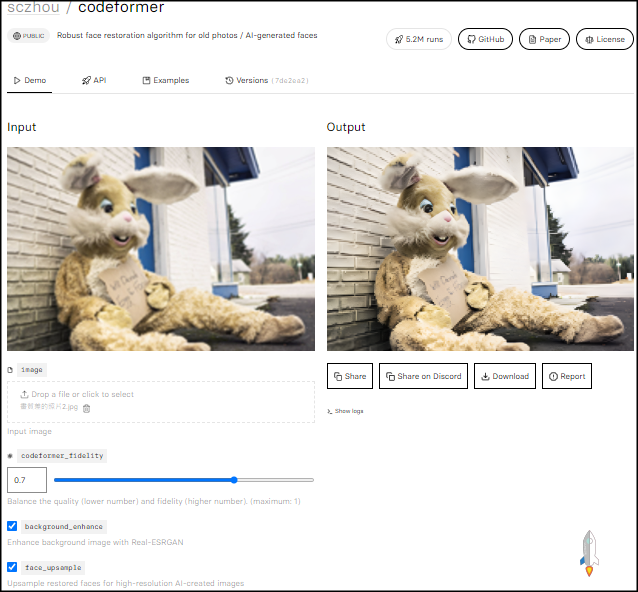638x592 pixels.
Task: Report the output result
Action: point(567,376)
